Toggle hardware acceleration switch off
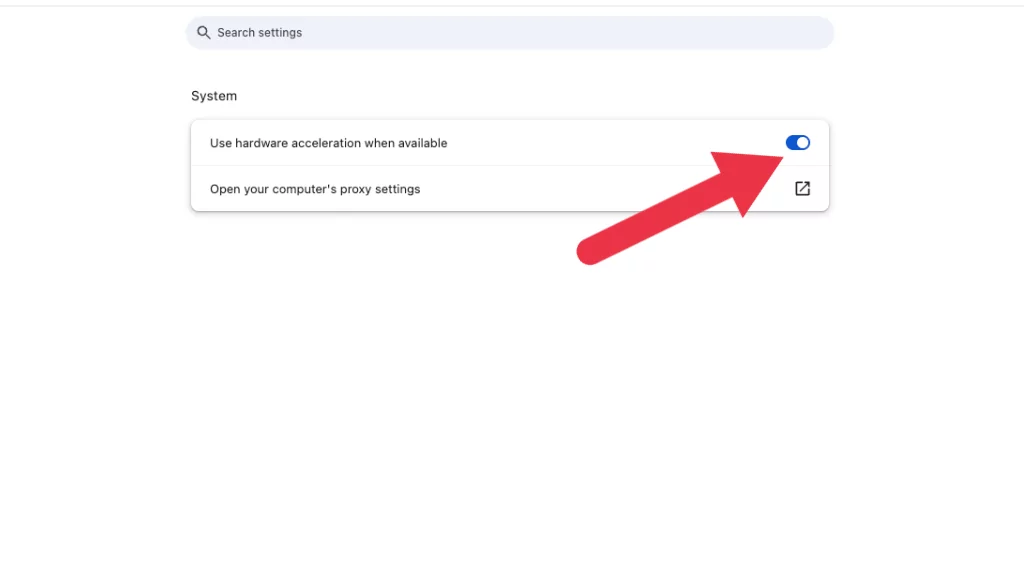The width and height of the screenshot is (1024, 576). tap(797, 142)
